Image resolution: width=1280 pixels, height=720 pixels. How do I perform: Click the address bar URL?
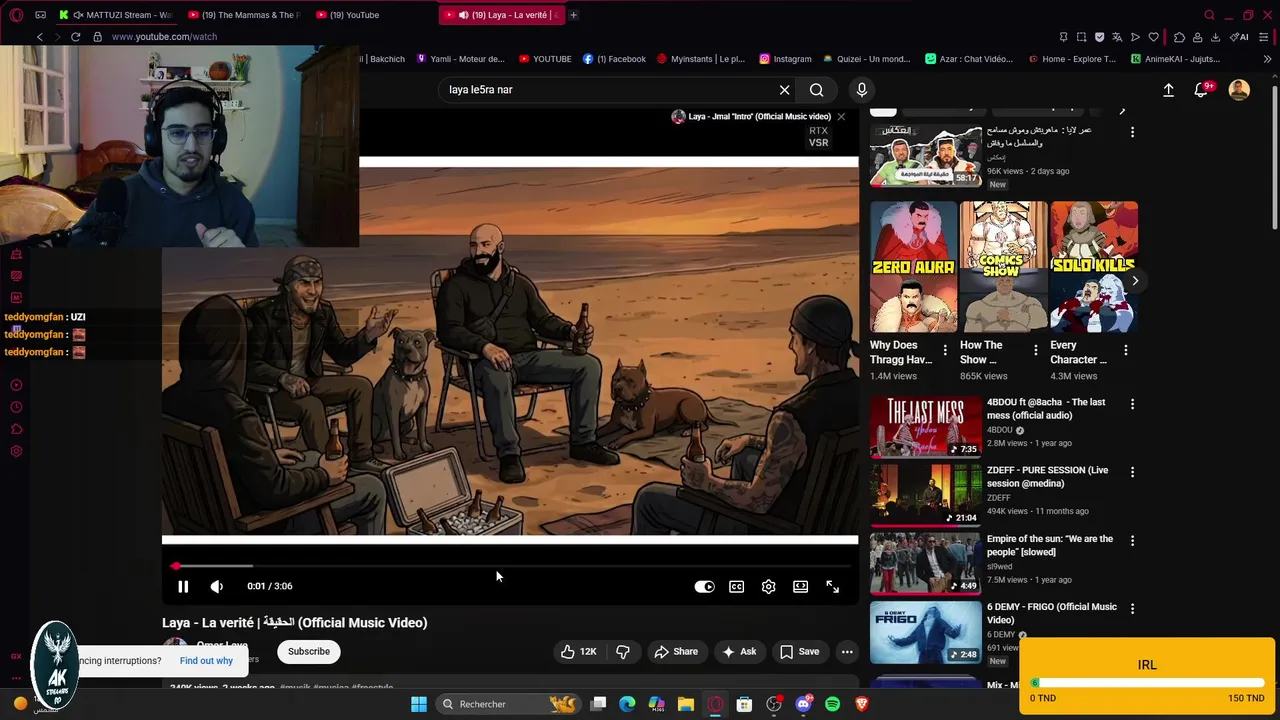coord(164,37)
